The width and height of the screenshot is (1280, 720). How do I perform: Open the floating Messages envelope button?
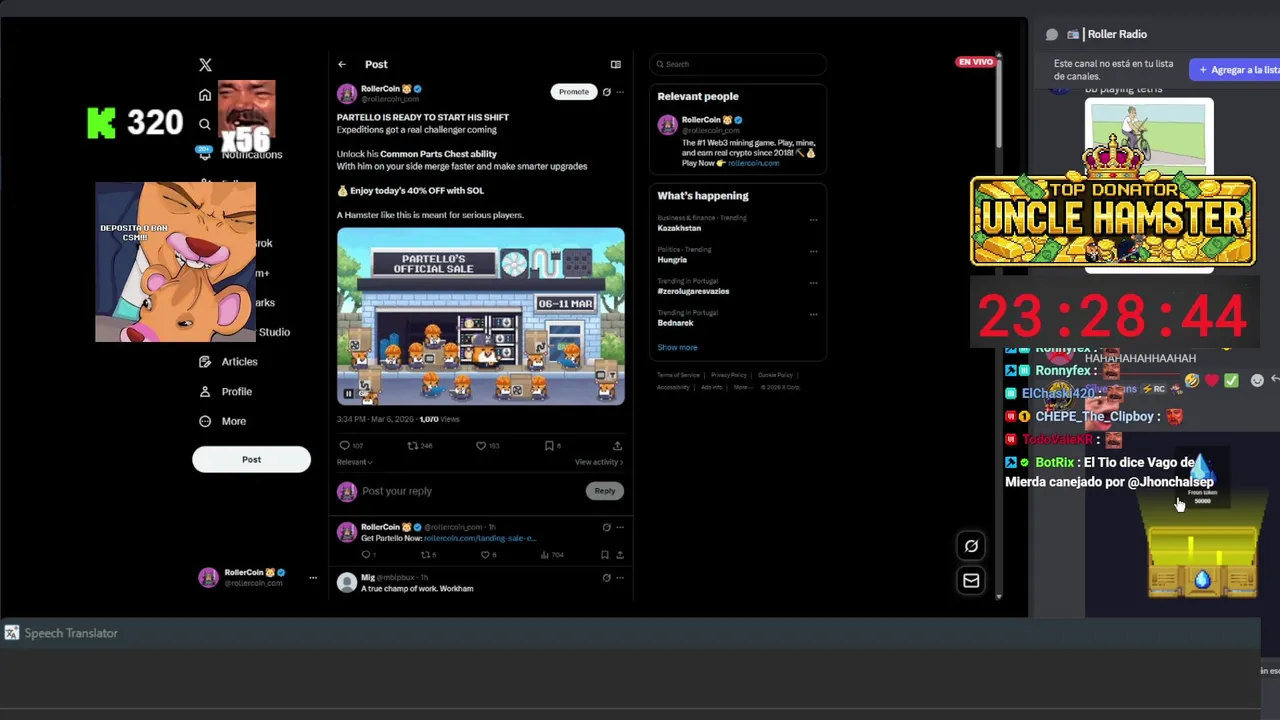tap(971, 580)
